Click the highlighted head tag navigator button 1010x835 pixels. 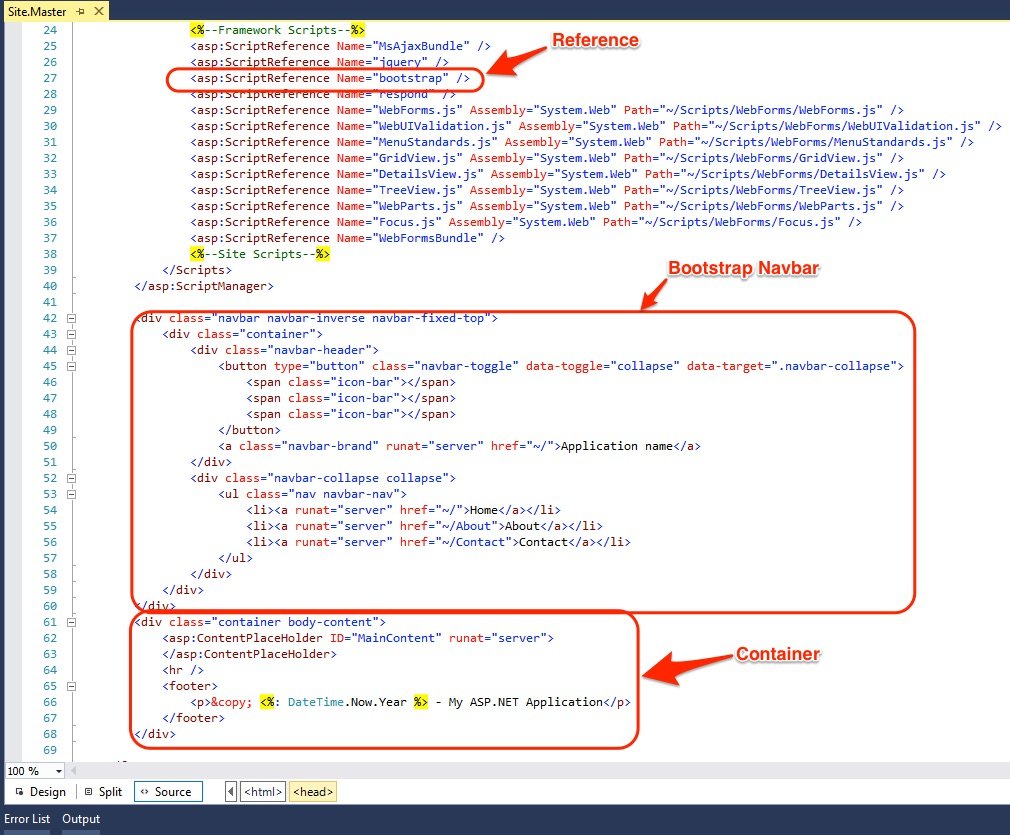tap(312, 791)
